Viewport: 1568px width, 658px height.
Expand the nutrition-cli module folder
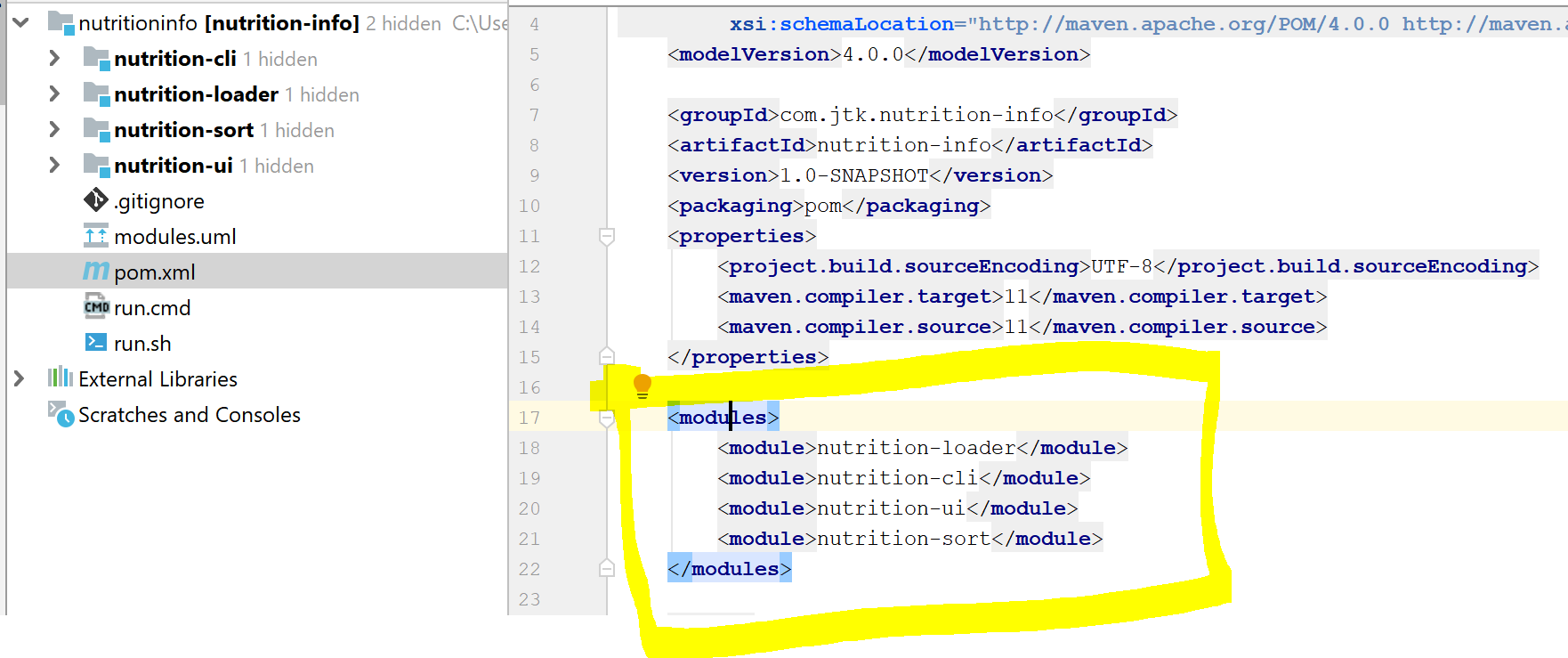point(54,58)
